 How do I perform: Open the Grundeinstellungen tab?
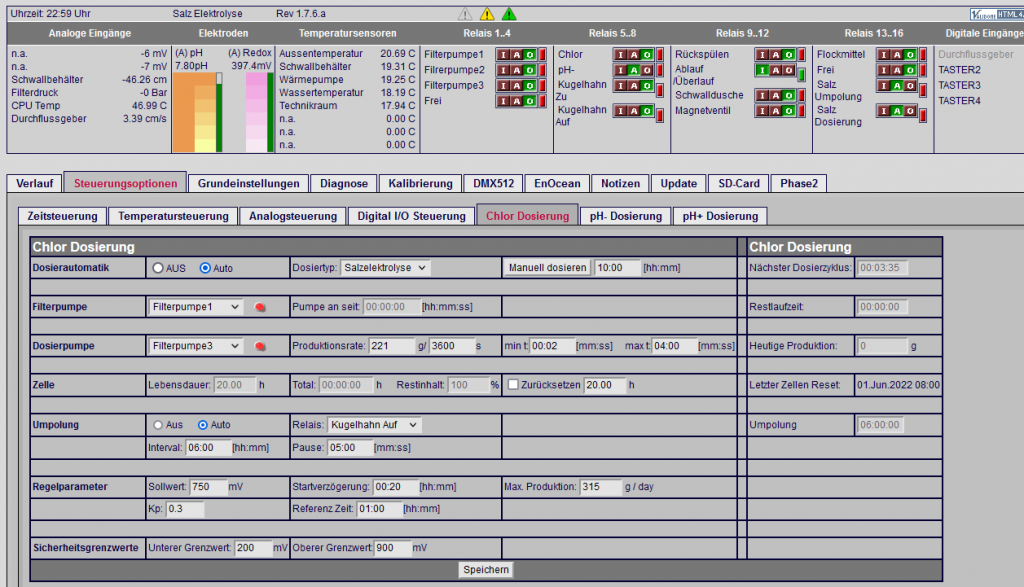tap(249, 183)
